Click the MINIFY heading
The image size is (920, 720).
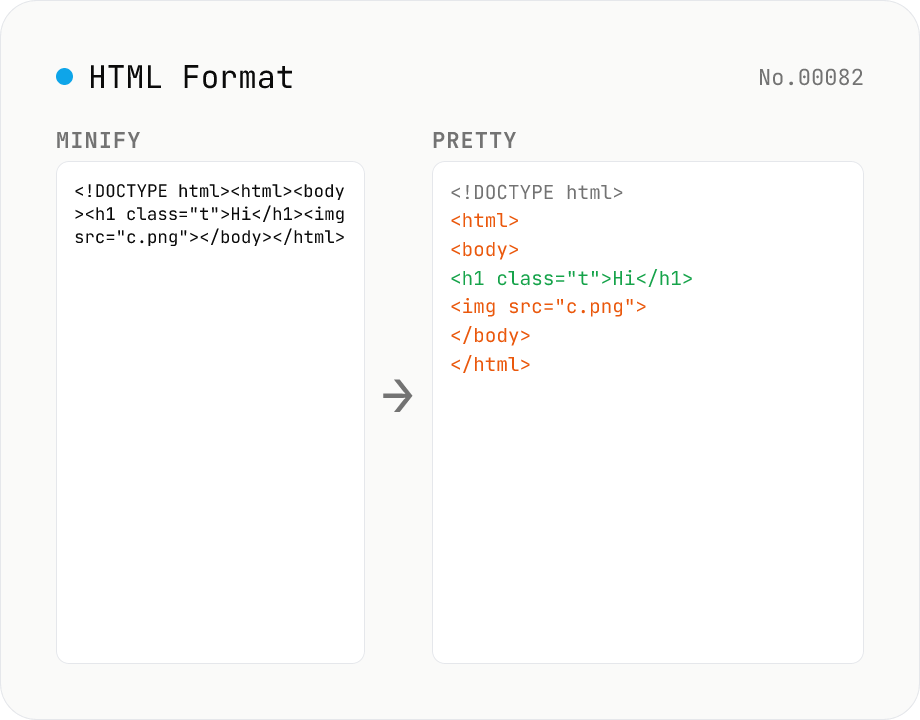(99, 141)
